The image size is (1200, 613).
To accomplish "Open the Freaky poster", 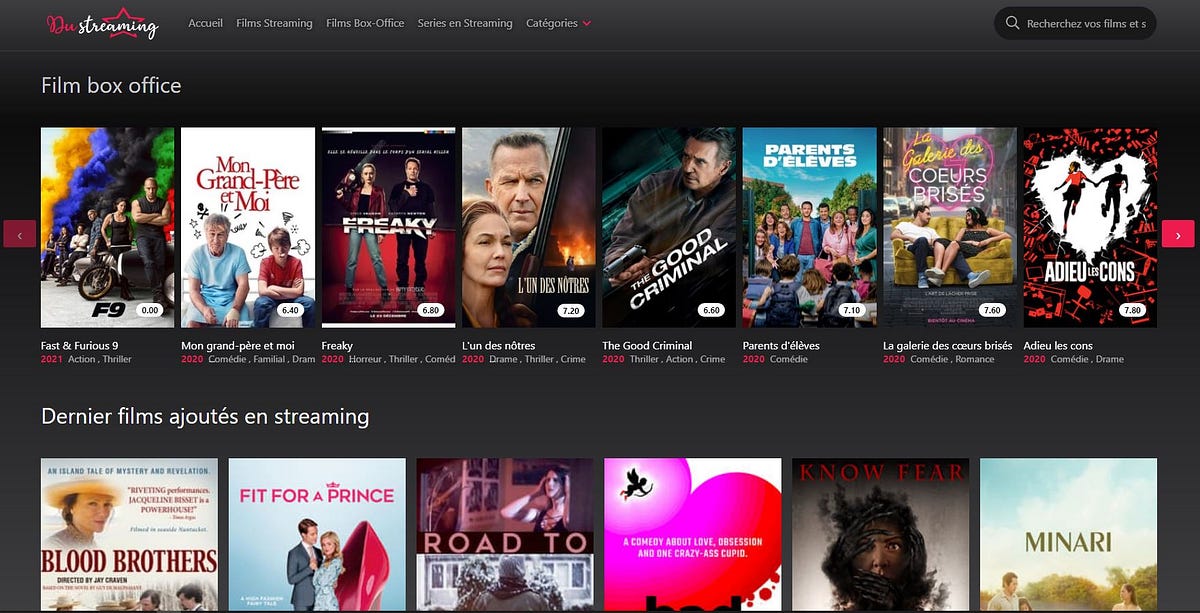I will [x=388, y=228].
